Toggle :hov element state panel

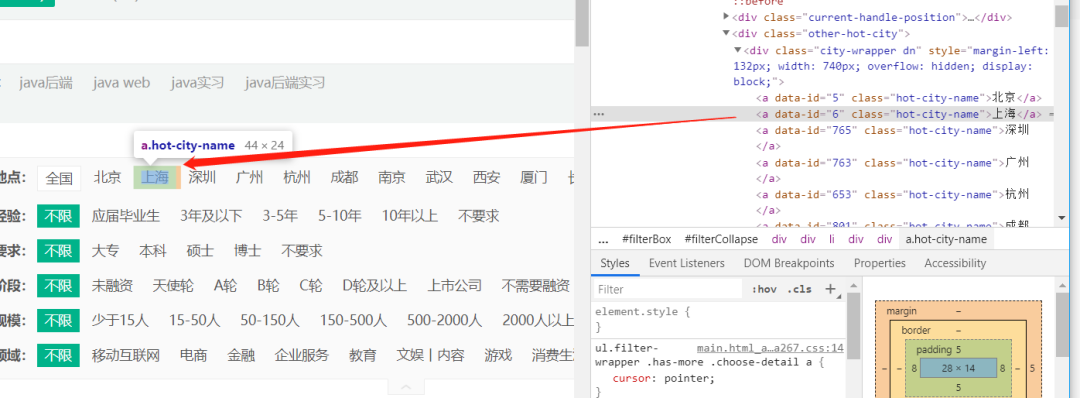[764, 289]
